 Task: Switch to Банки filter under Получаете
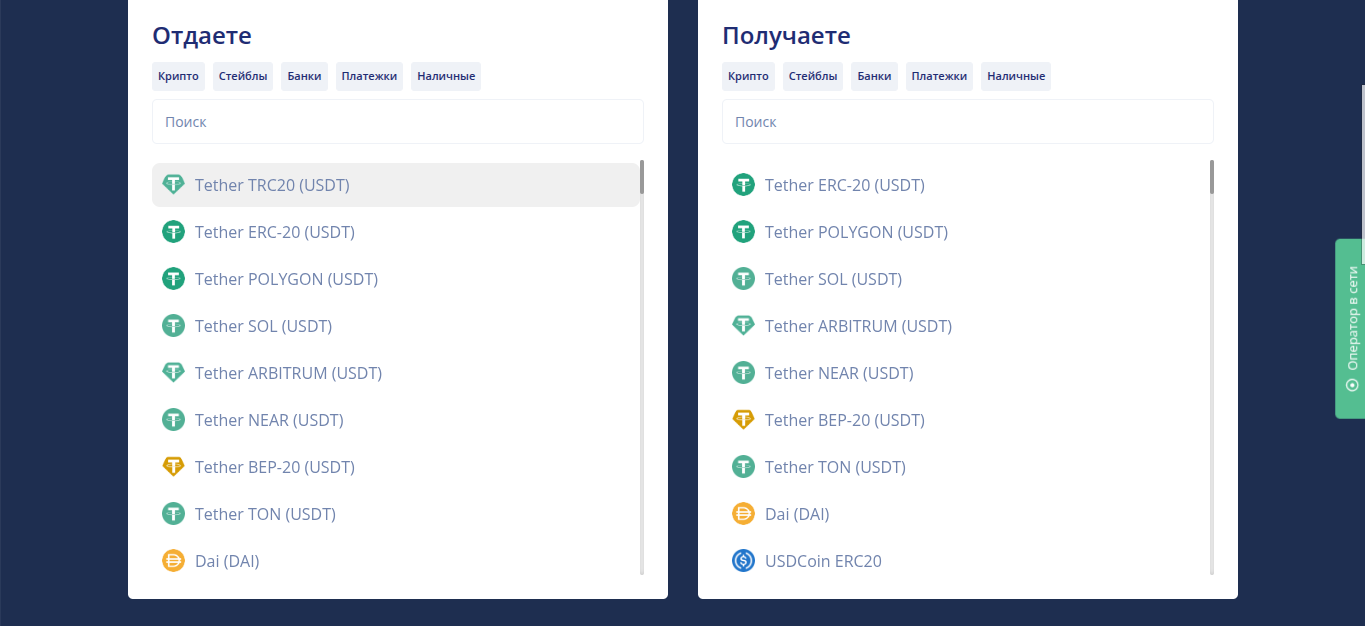tap(874, 76)
